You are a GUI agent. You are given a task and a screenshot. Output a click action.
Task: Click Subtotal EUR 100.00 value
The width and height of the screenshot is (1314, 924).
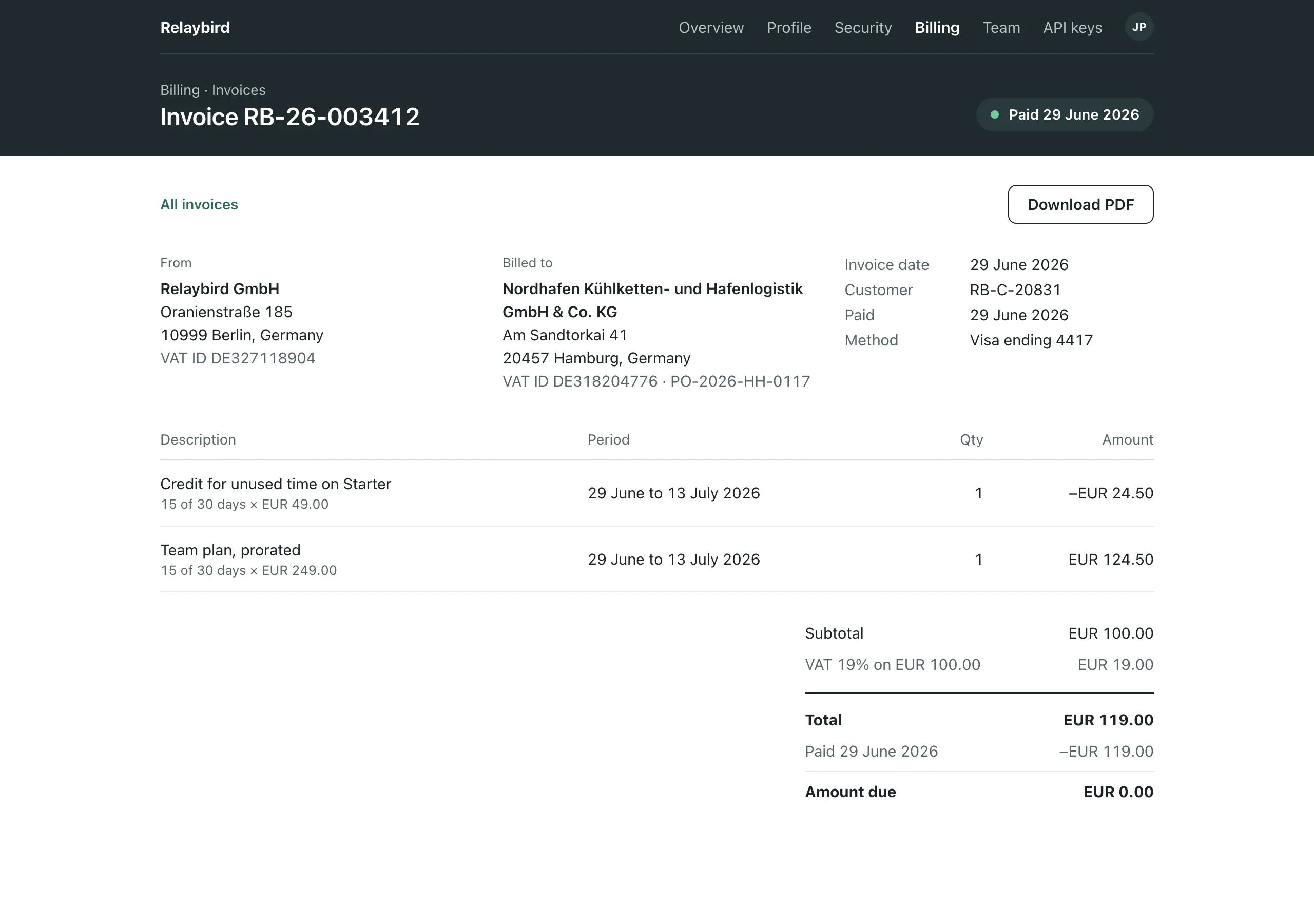pyautogui.click(x=1111, y=633)
